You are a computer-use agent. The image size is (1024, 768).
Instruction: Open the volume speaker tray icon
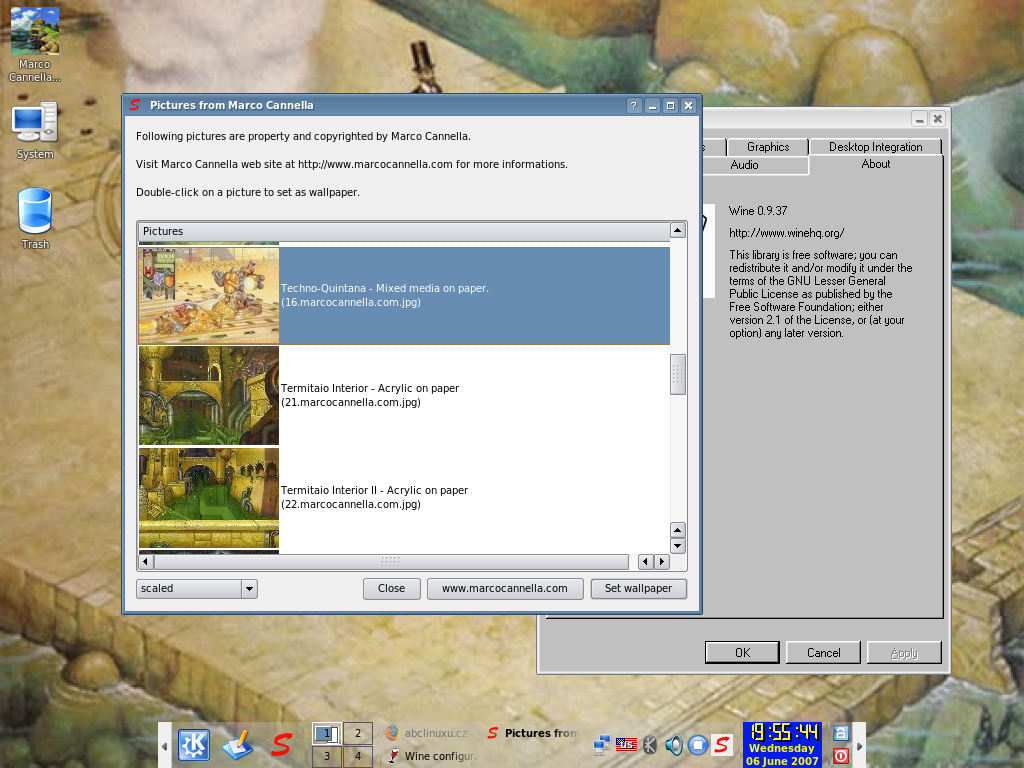(673, 744)
